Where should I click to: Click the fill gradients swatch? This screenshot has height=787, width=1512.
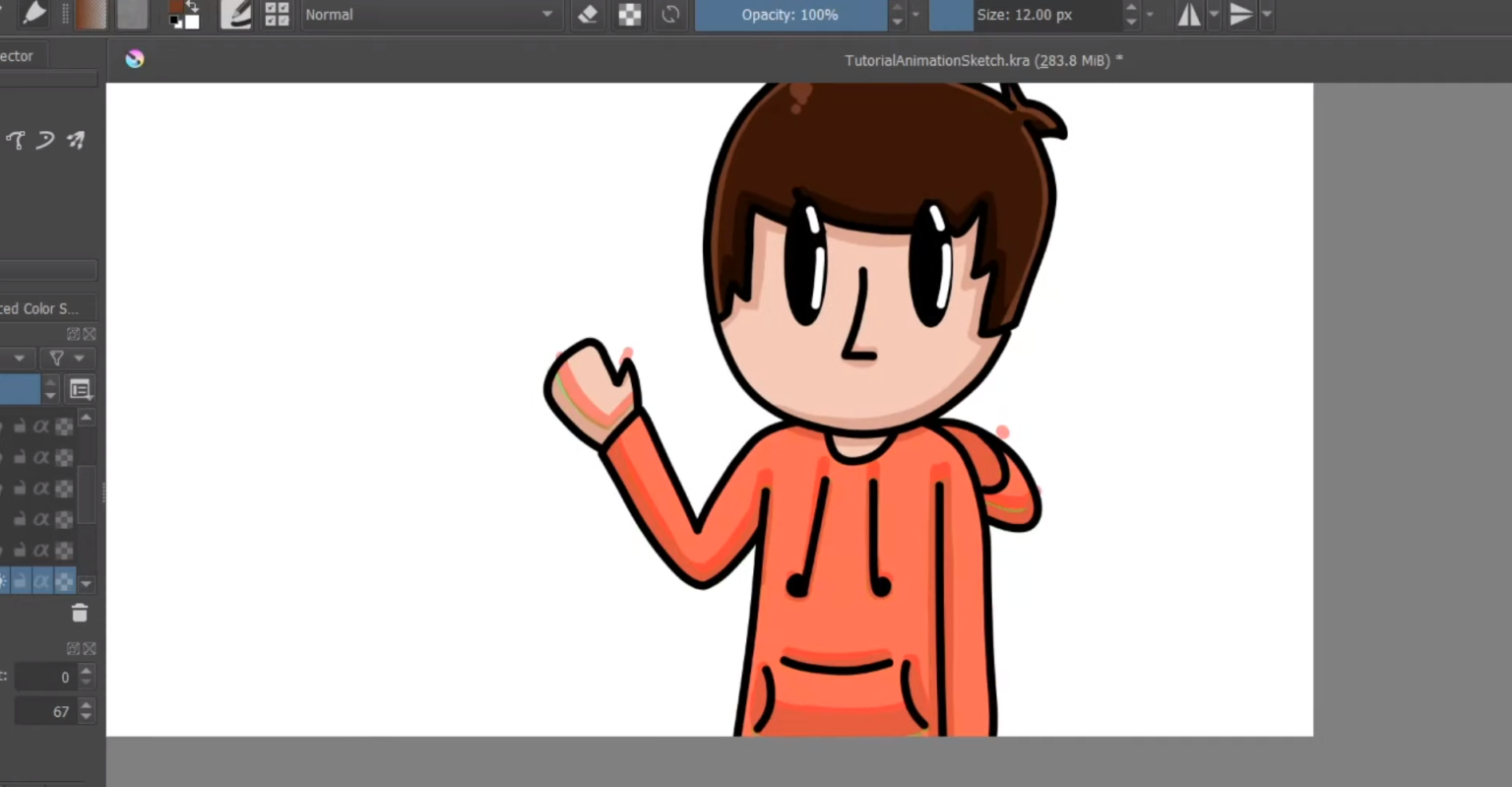(x=91, y=14)
